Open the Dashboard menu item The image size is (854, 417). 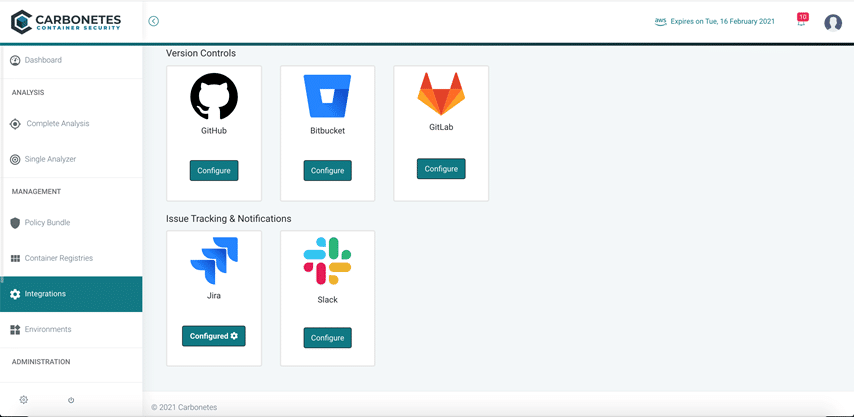(71, 60)
